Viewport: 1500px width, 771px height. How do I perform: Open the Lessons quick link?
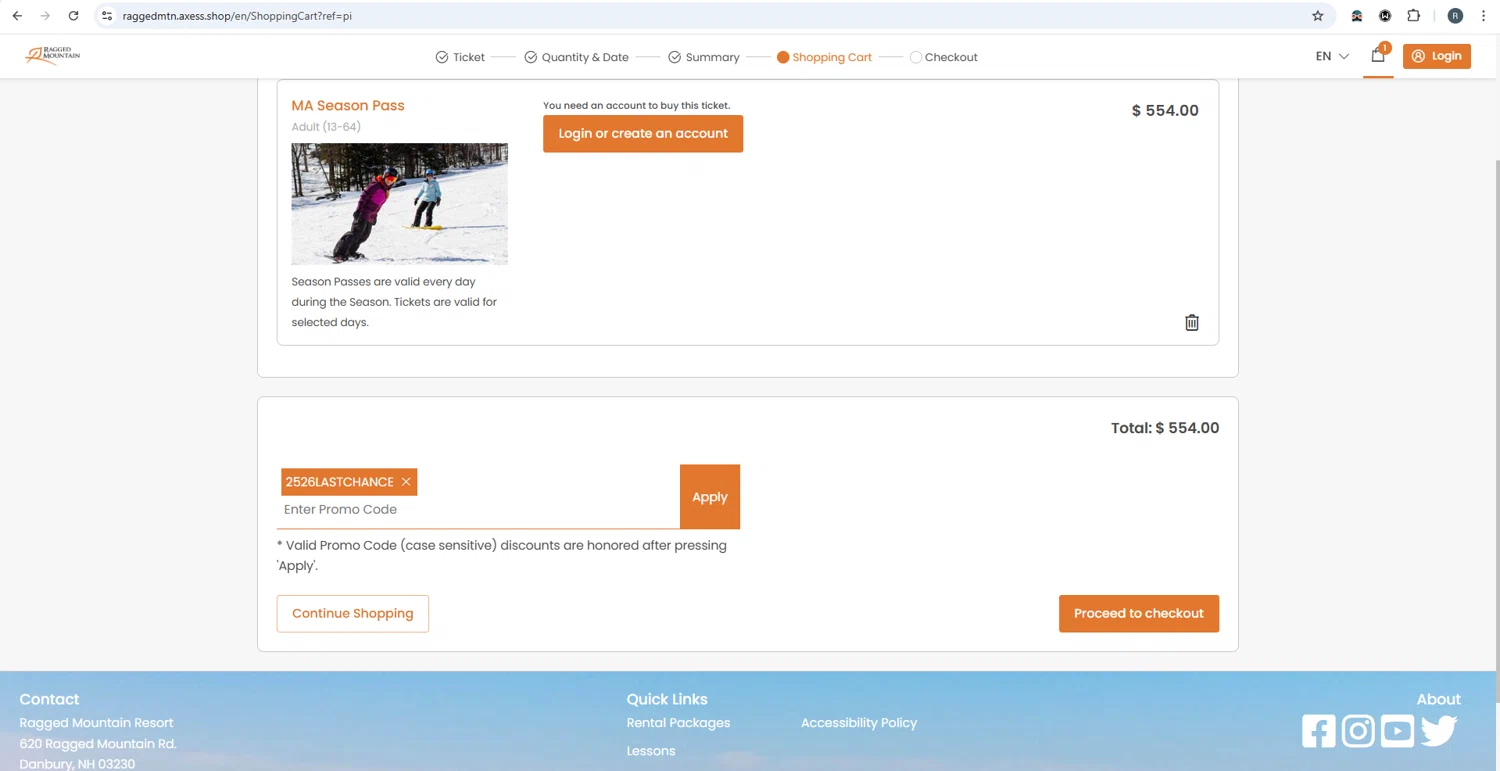[x=651, y=751]
